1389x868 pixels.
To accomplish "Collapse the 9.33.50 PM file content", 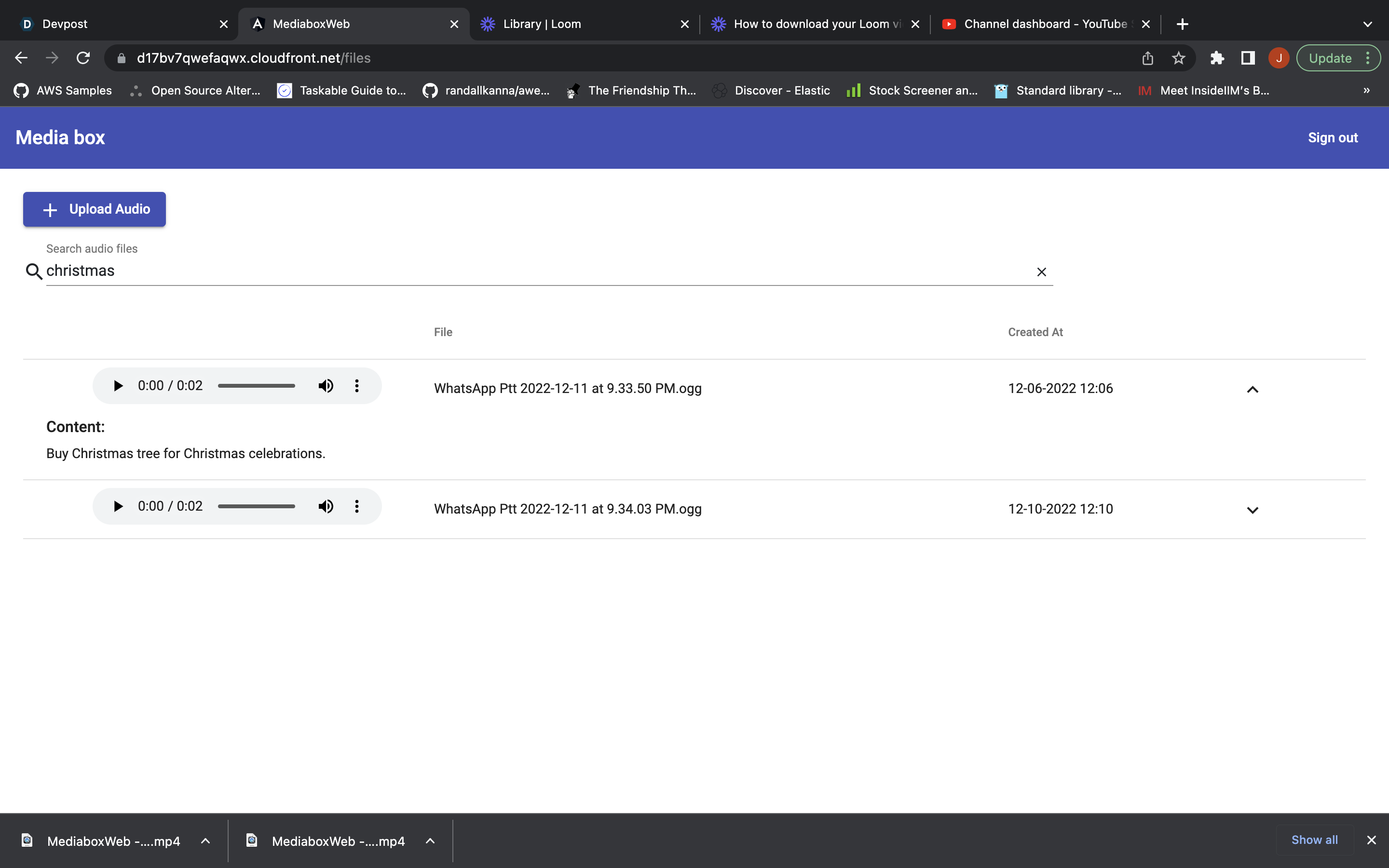I will pos(1253,389).
